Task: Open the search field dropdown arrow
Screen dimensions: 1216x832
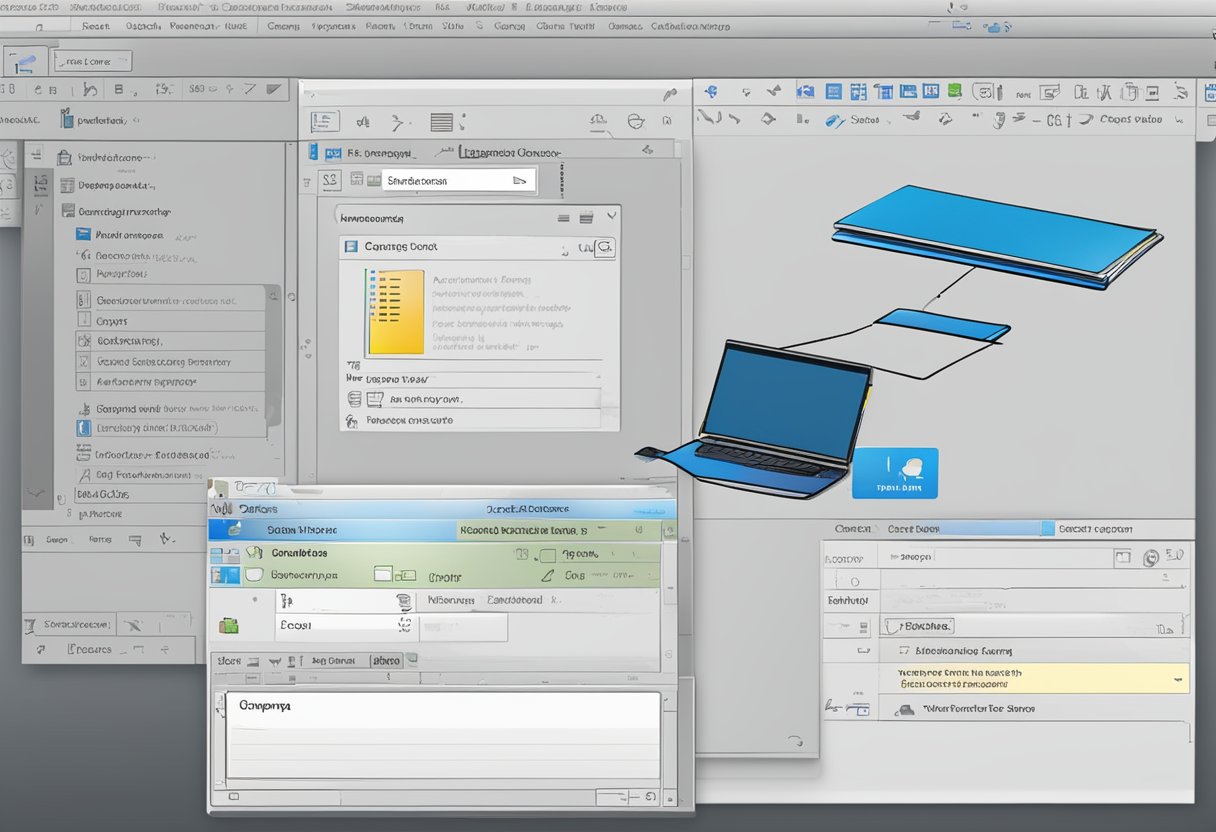Action: (x=521, y=181)
